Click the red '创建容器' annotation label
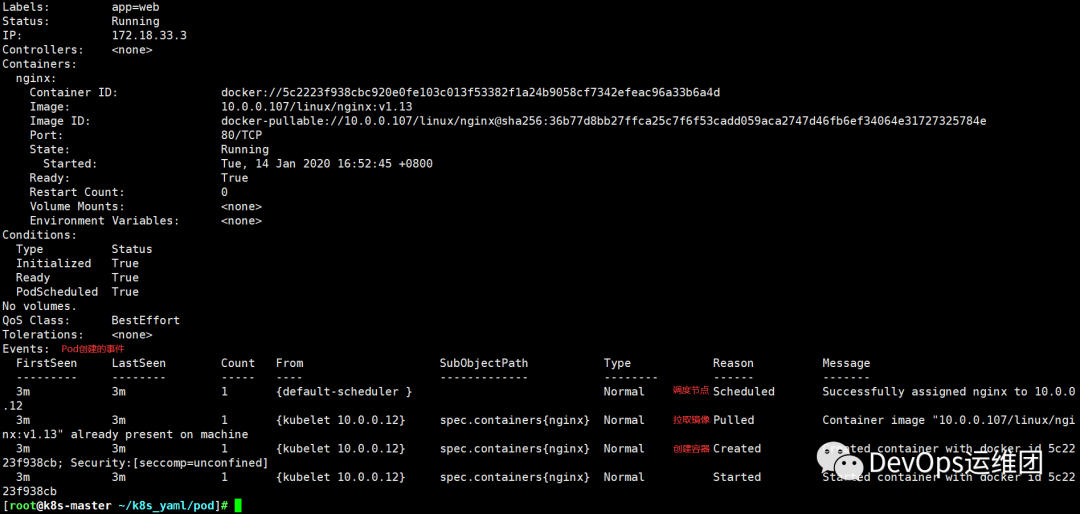This screenshot has height=514, width=1080. [x=692, y=449]
